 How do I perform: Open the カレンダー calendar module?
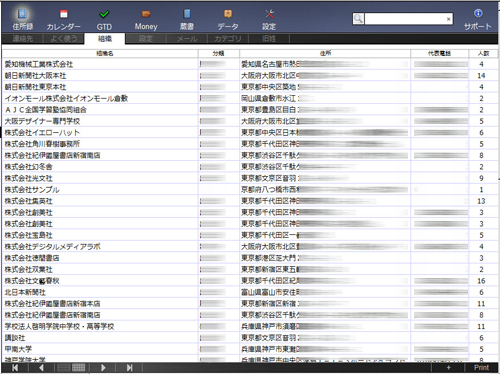63,19
